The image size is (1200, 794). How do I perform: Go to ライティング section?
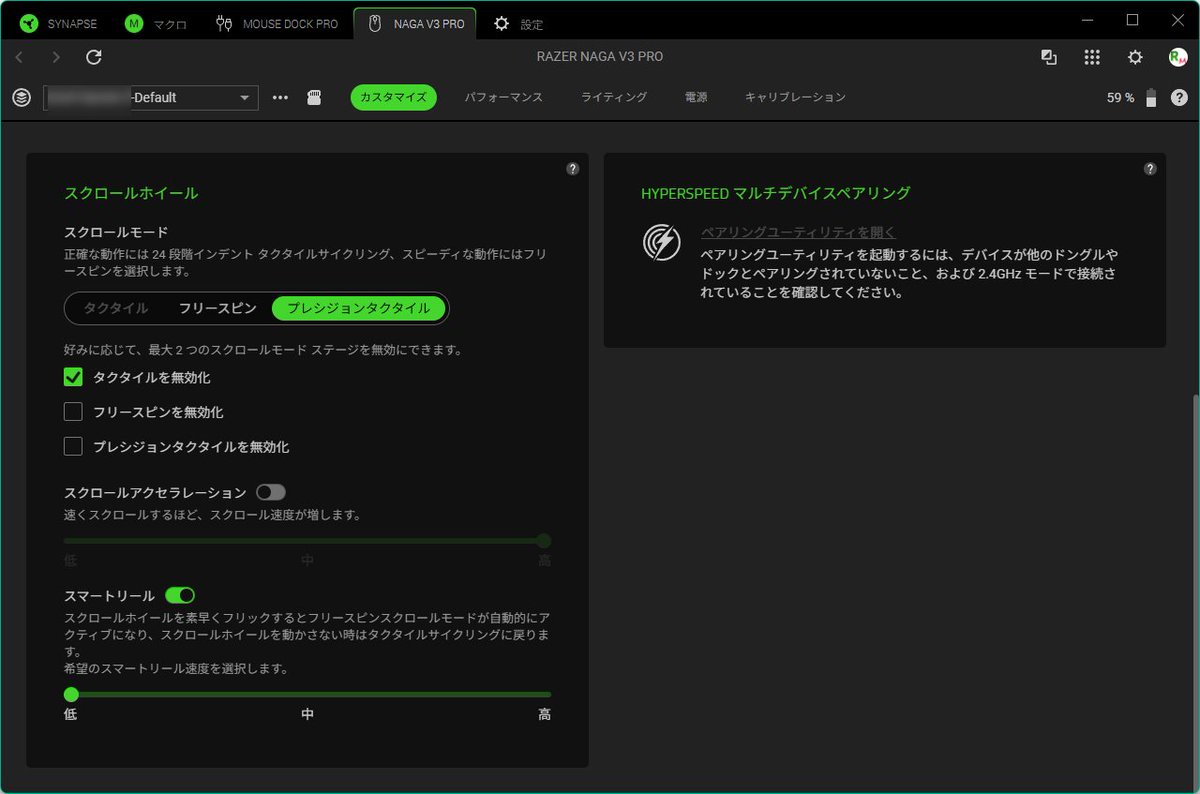614,97
